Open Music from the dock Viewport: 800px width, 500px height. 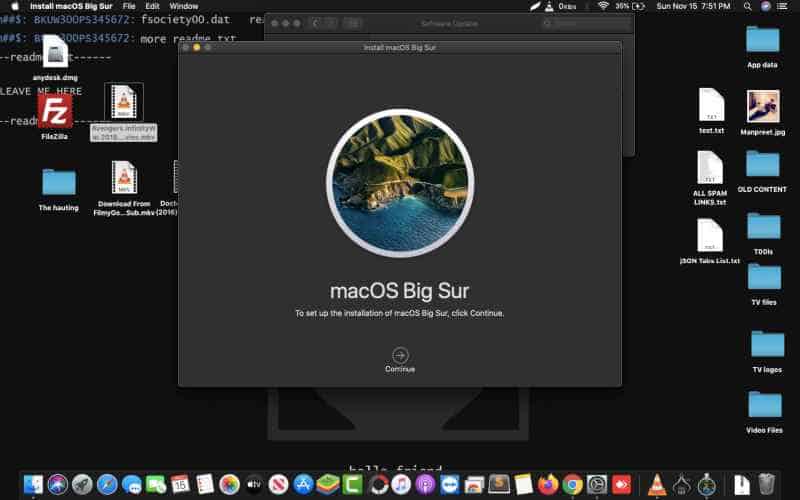pos(402,484)
